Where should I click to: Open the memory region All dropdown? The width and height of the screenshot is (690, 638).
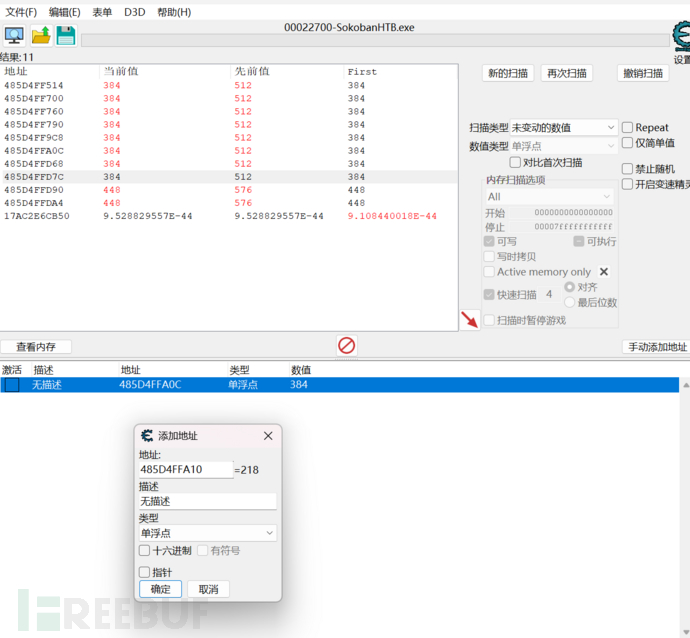click(x=549, y=197)
